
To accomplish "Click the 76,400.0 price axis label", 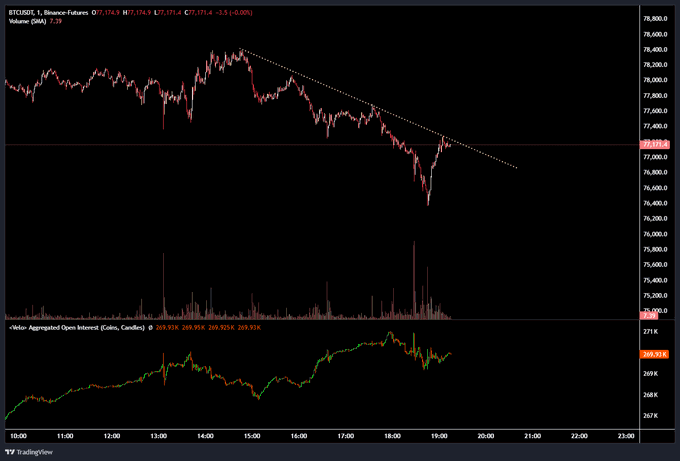I will 655,203.
